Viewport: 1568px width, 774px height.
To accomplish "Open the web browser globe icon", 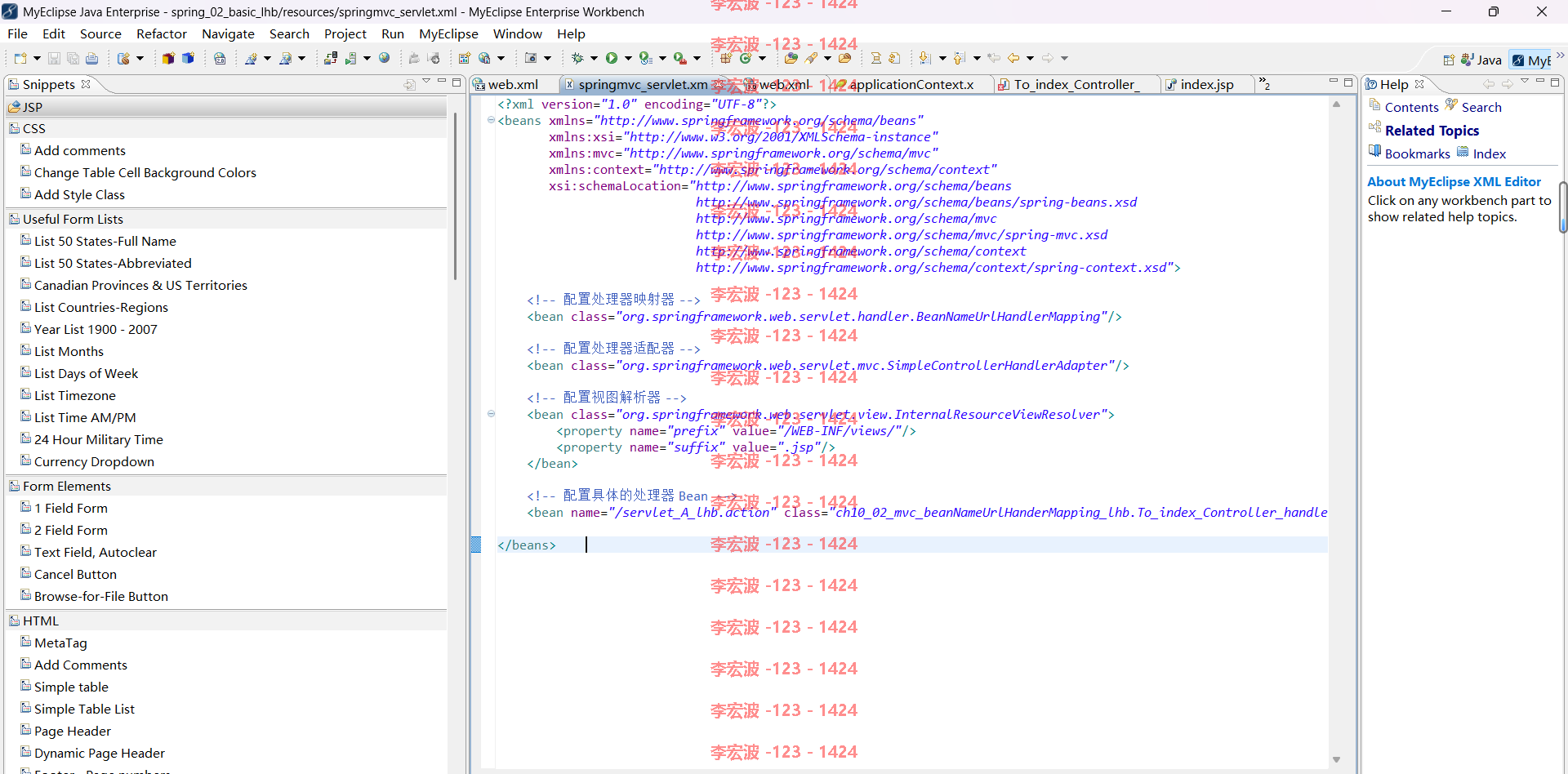I will pos(384,58).
